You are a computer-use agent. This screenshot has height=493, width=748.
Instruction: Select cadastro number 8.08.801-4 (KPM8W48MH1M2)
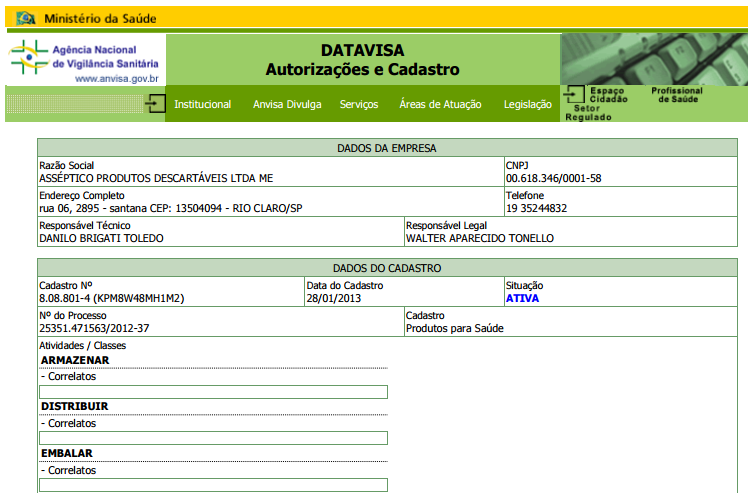pyautogui.click(x=112, y=299)
